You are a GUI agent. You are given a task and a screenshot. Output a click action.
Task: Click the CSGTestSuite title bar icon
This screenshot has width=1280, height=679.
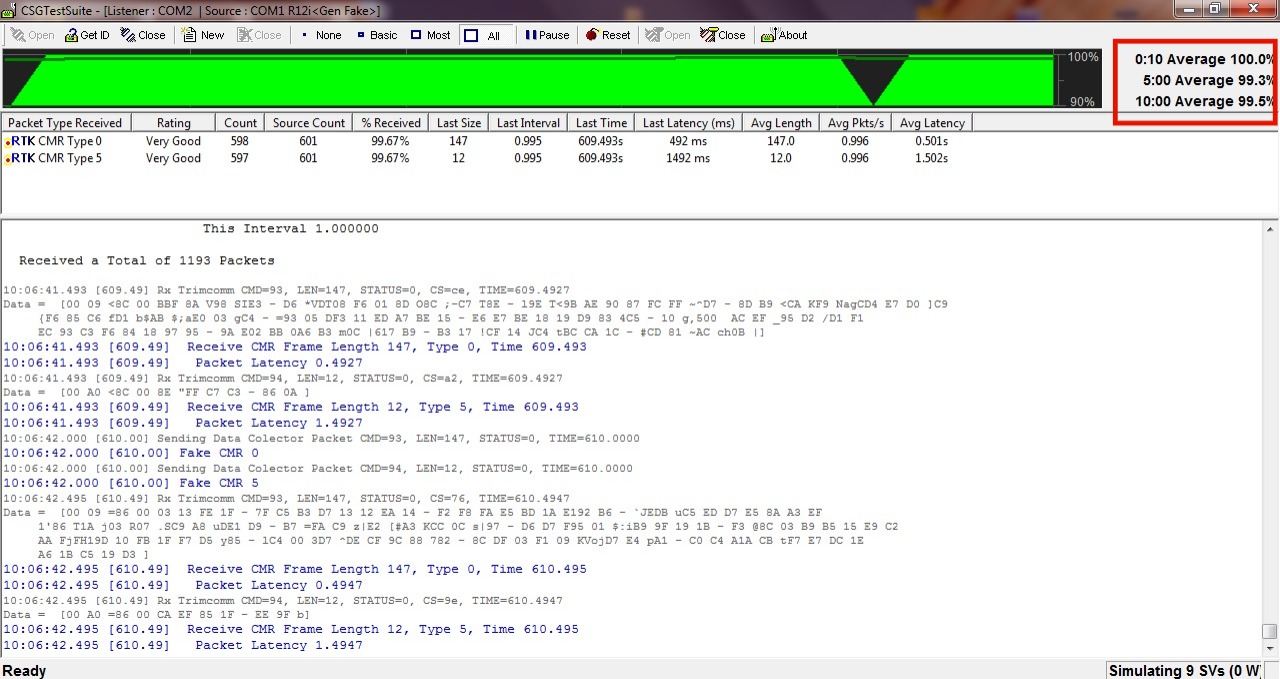point(9,10)
